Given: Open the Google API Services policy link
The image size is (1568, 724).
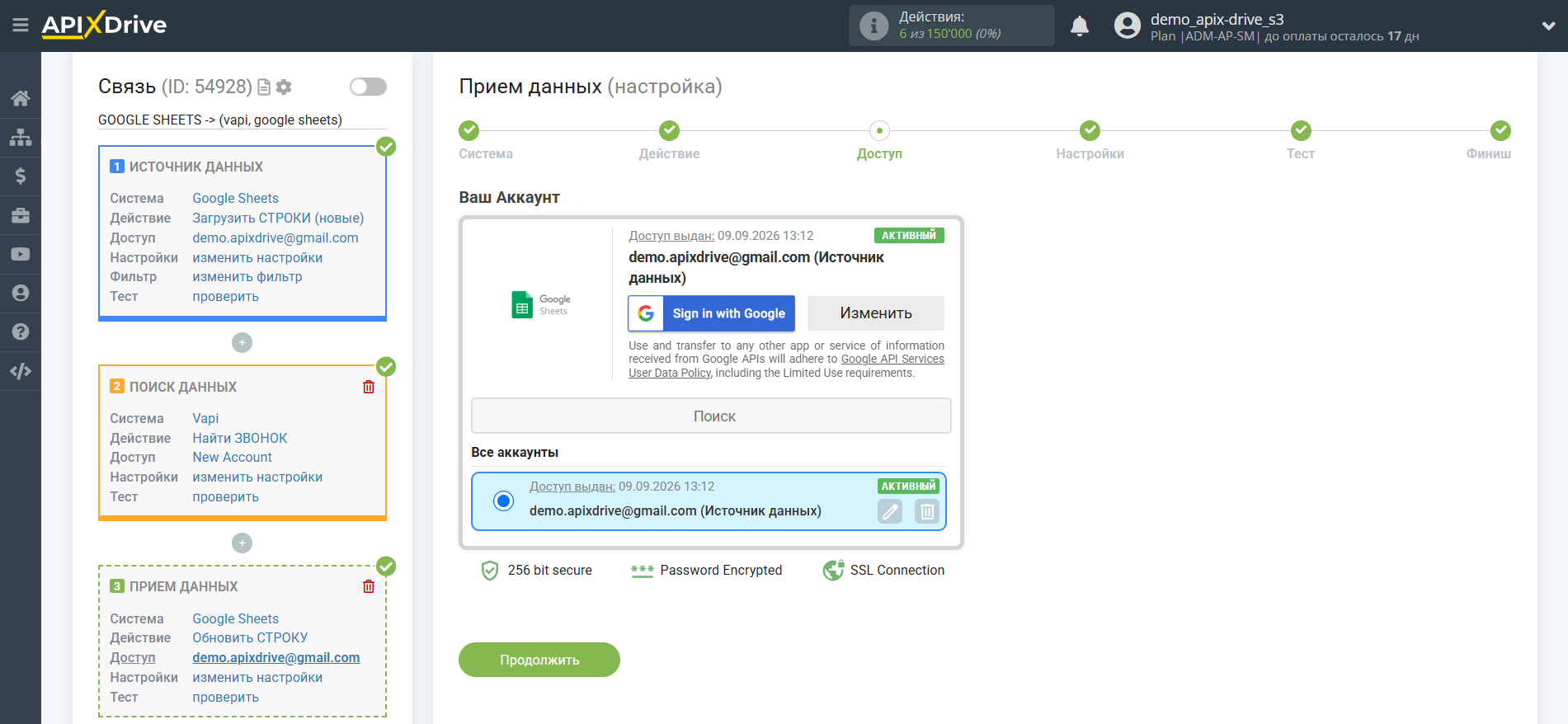Looking at the screenshot, I should 892,360.
